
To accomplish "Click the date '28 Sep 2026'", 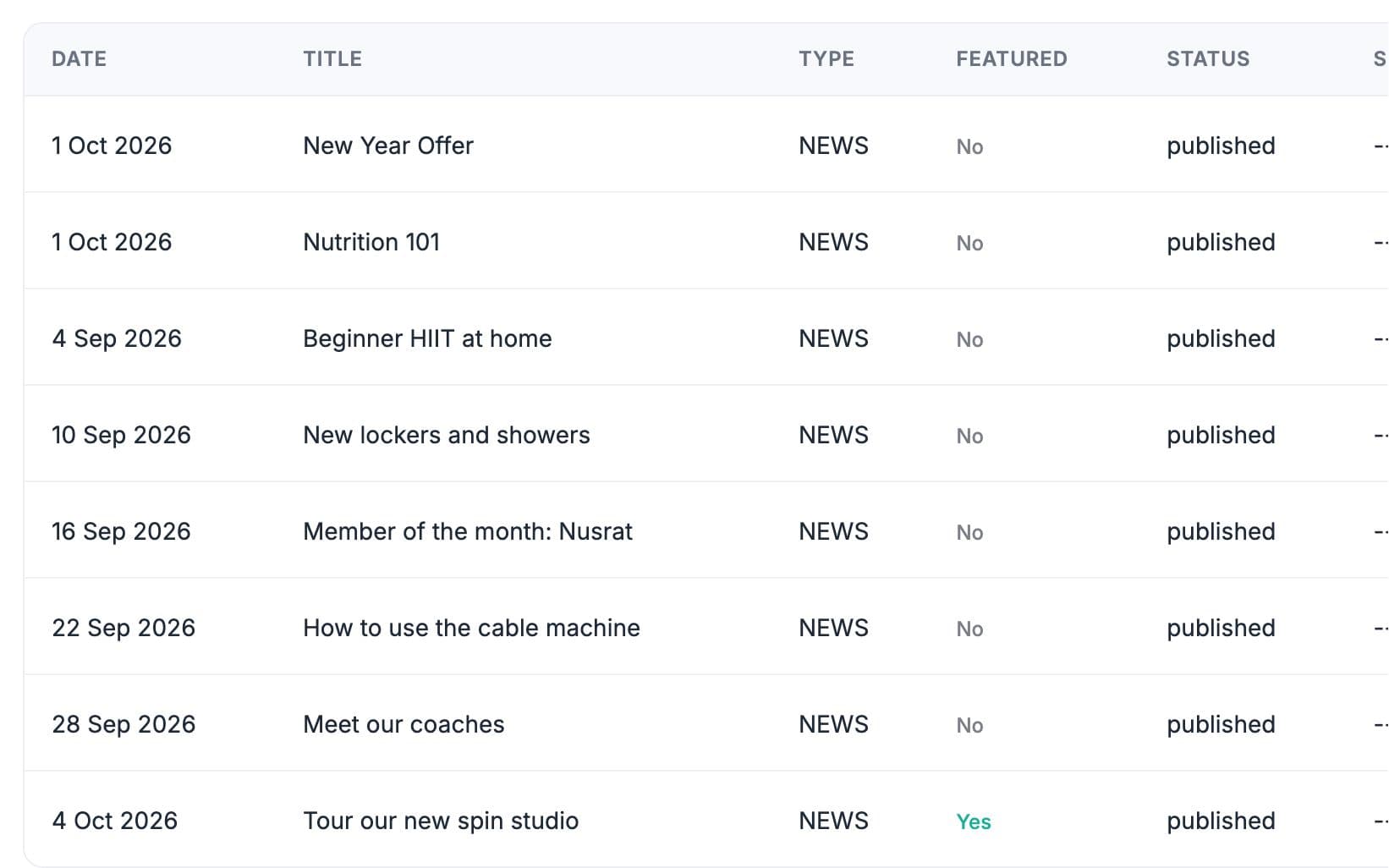I will coord(124,724).
